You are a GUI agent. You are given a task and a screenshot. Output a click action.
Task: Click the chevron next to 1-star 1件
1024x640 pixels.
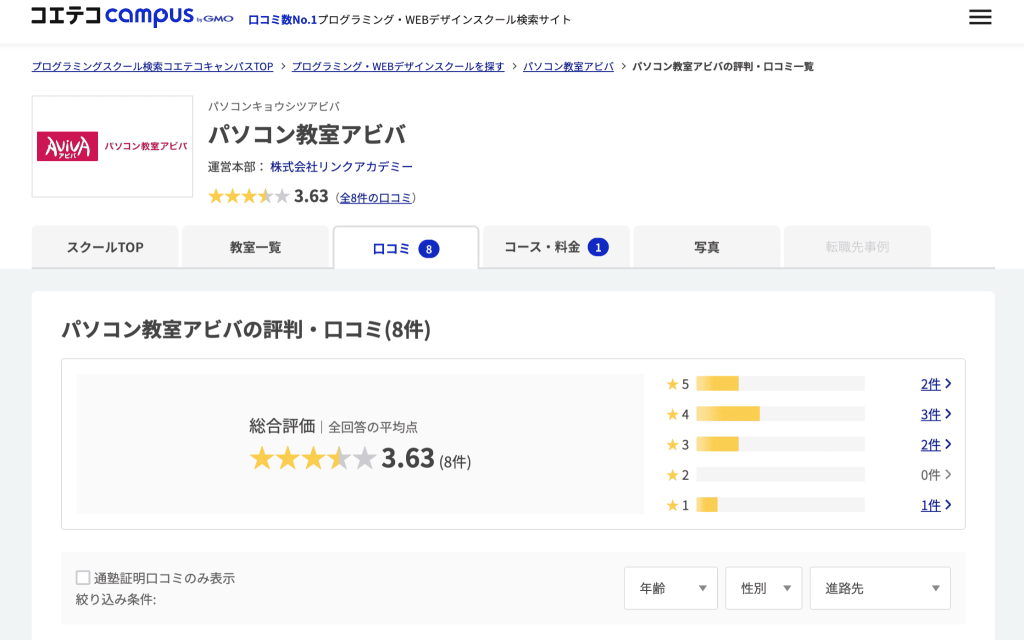[948, 505]
